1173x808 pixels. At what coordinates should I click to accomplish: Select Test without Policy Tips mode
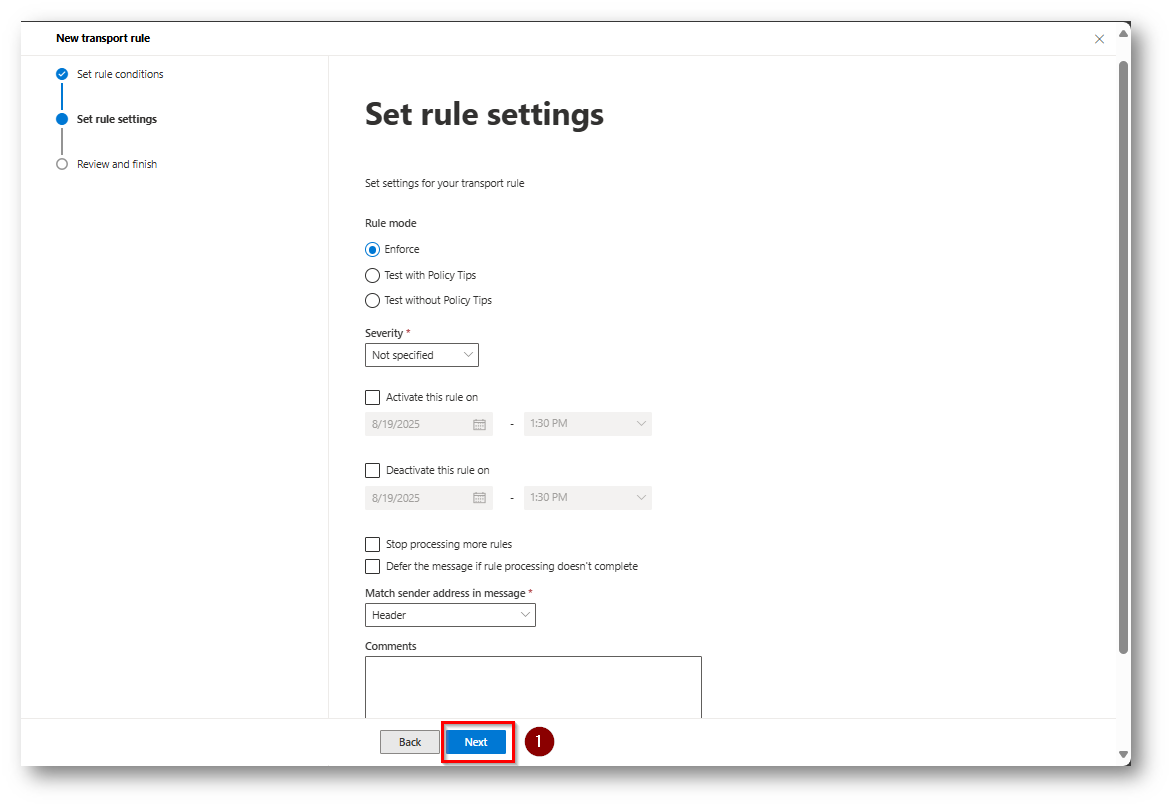pos(373,301)
